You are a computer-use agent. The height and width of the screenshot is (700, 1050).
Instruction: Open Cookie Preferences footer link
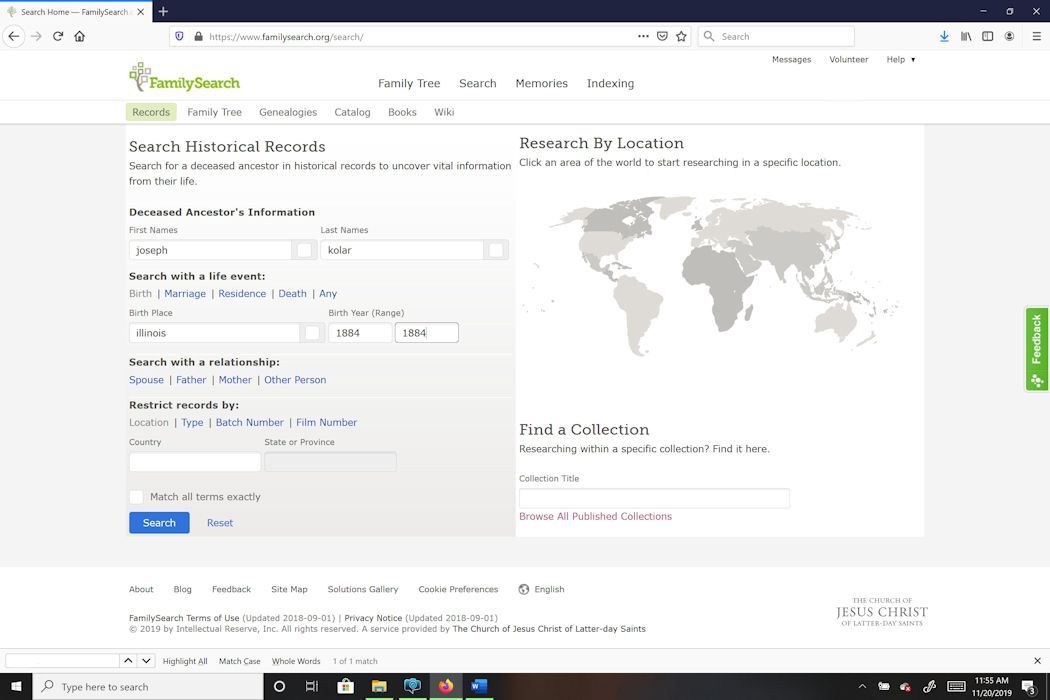pyautogui.click(x=458, y=589)
